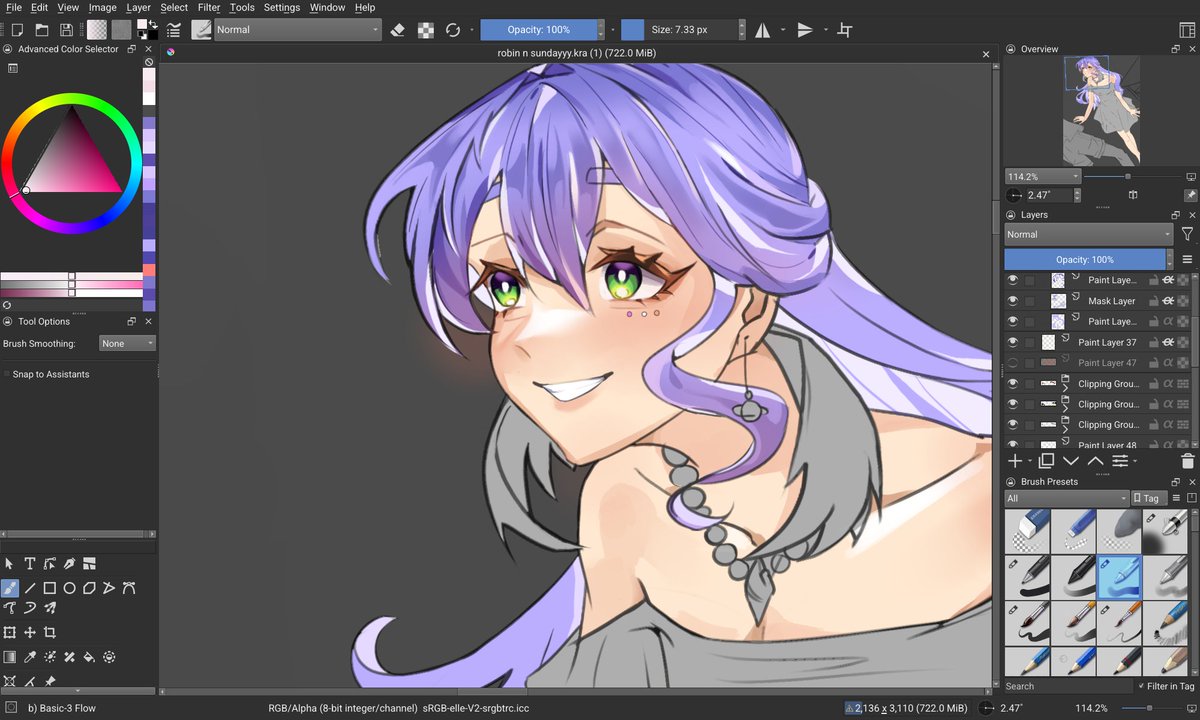This screenshot has height=720, width=1200.
Task: Create a new document from toolbar
Action: pyautogui.click(x=16, y=30)
